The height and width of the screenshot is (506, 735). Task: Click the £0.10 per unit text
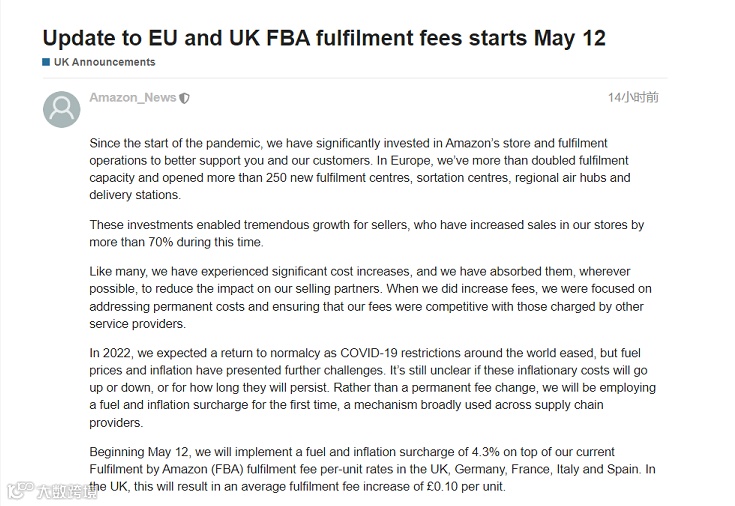click(x=465, y=486)
